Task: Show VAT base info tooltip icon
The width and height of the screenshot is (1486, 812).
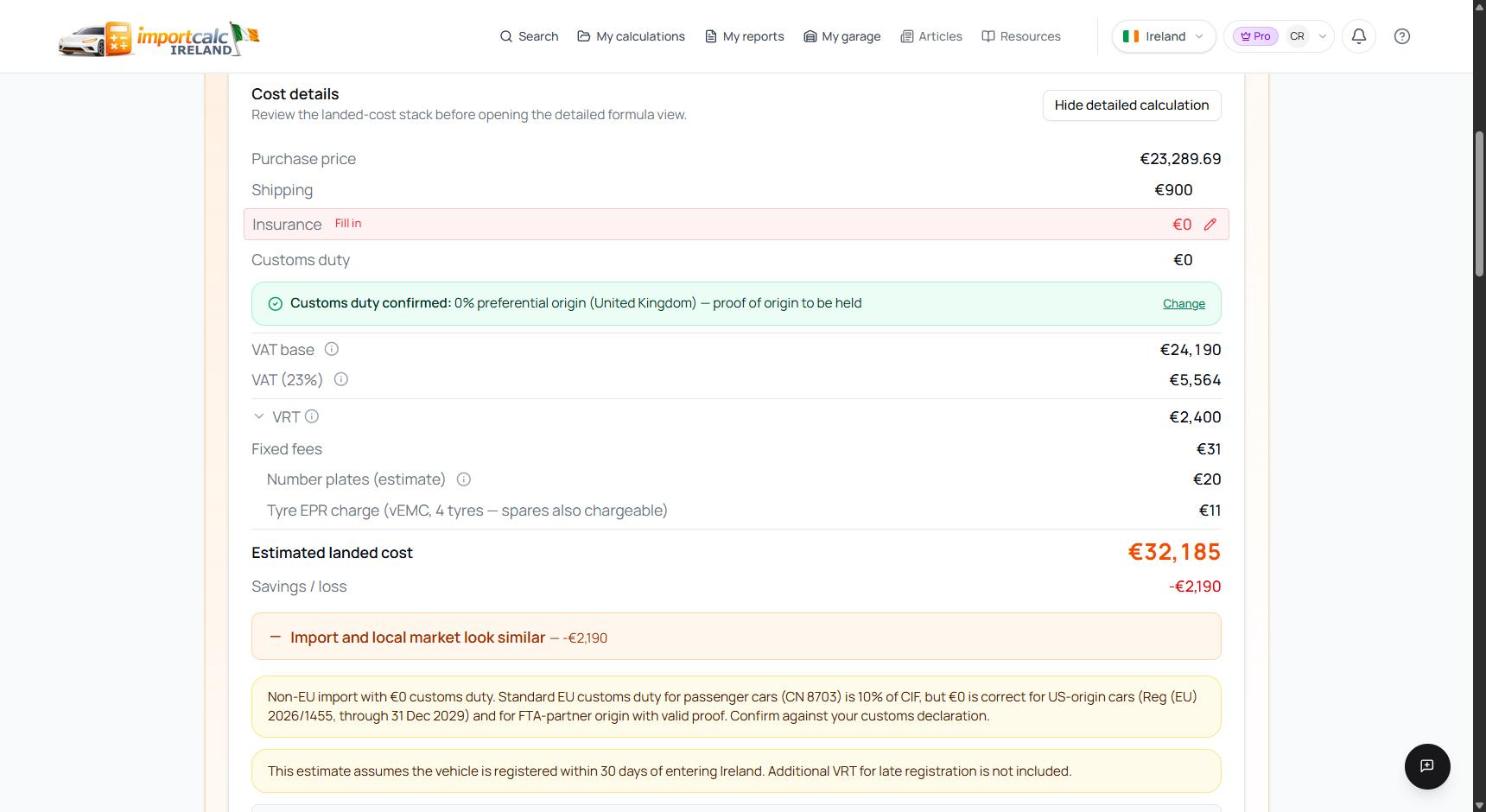Action: [x=332, y=349]
